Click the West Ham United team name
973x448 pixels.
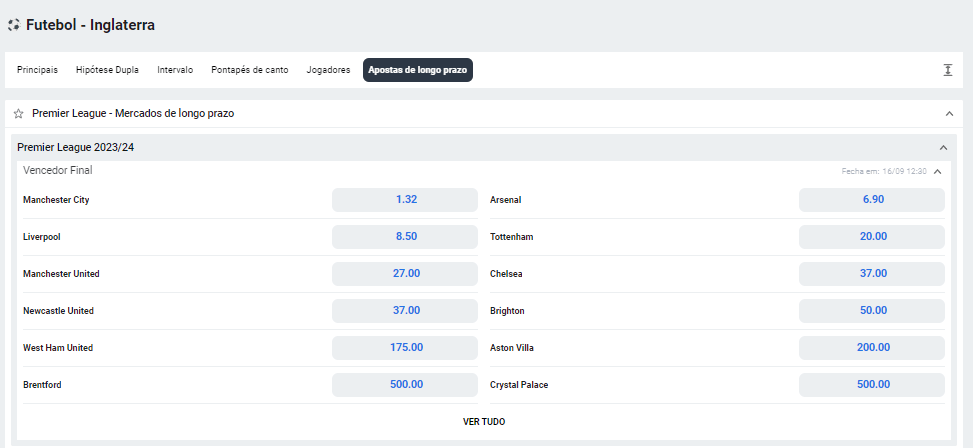[x=58, y=348]
